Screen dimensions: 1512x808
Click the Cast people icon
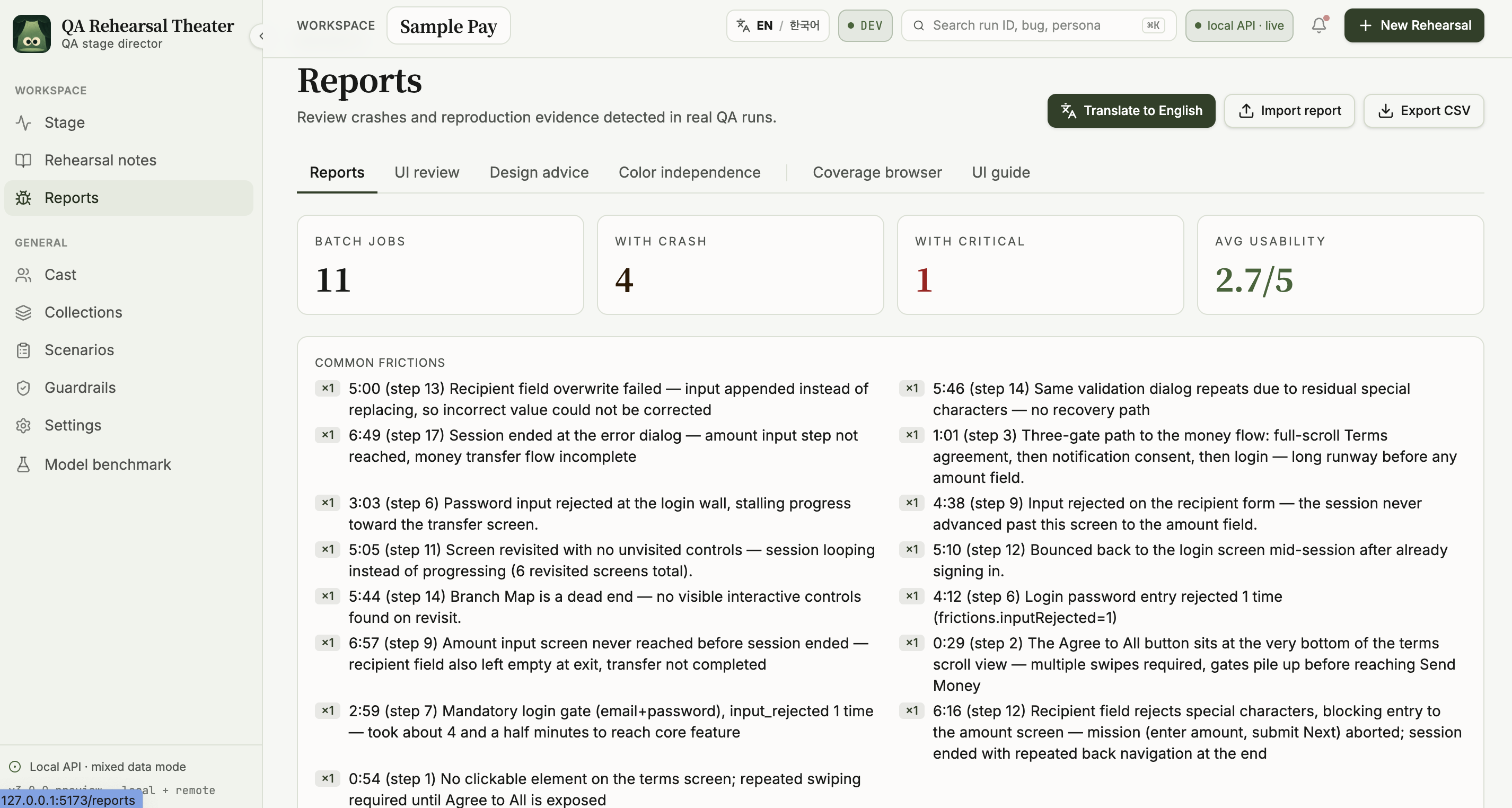[23, 275]
